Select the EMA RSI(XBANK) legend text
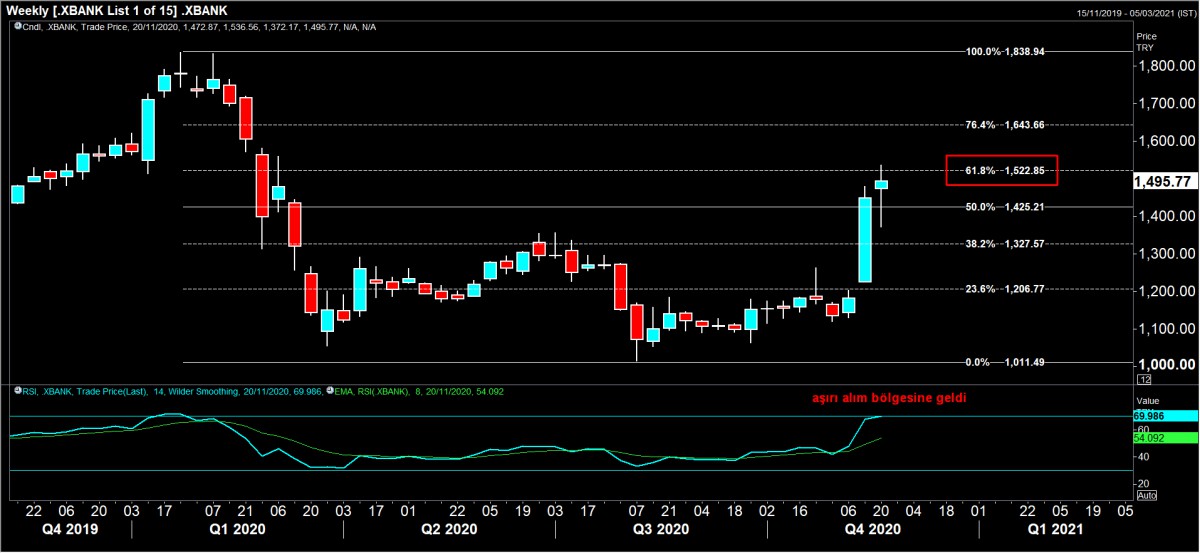 [420, 391]
